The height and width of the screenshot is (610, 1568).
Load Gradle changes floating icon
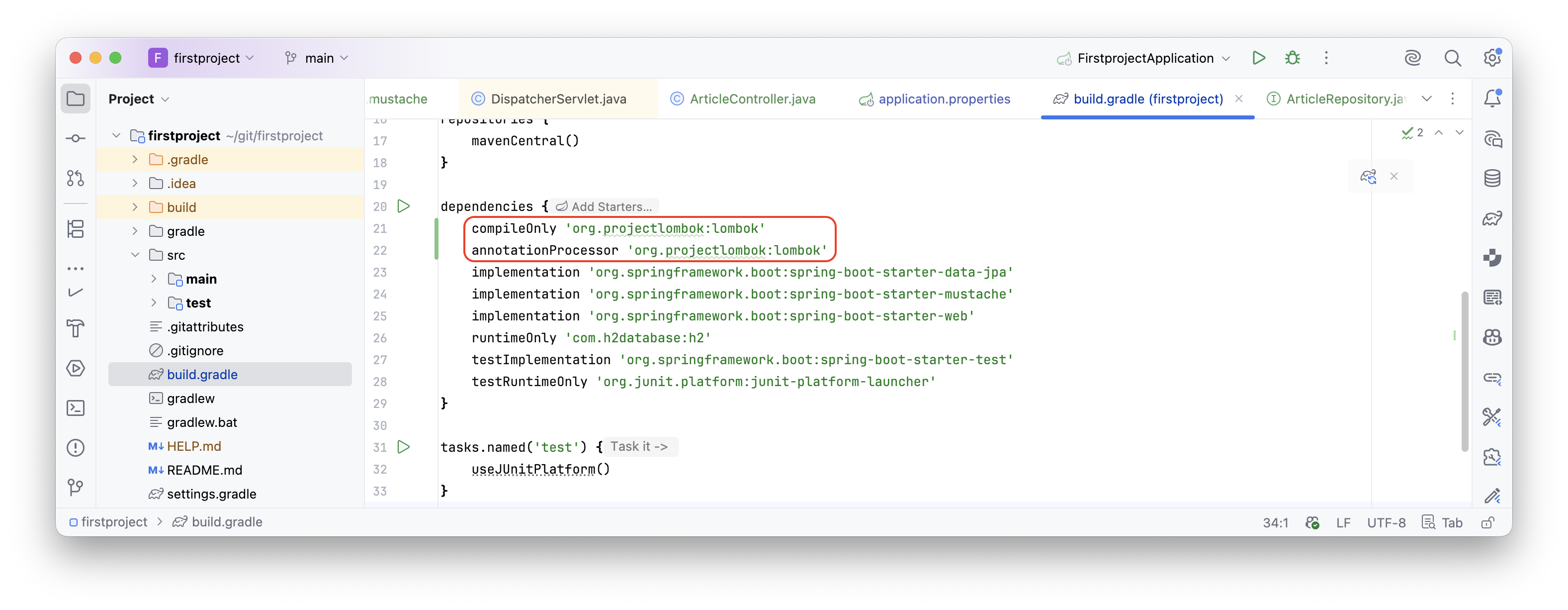pyautogui.click(x=1368, y=177)
